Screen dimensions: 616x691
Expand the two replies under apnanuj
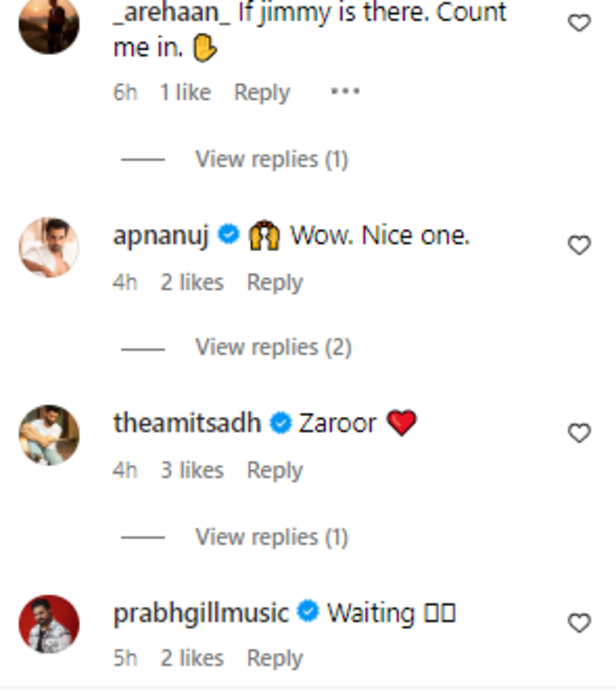[273, 347]
